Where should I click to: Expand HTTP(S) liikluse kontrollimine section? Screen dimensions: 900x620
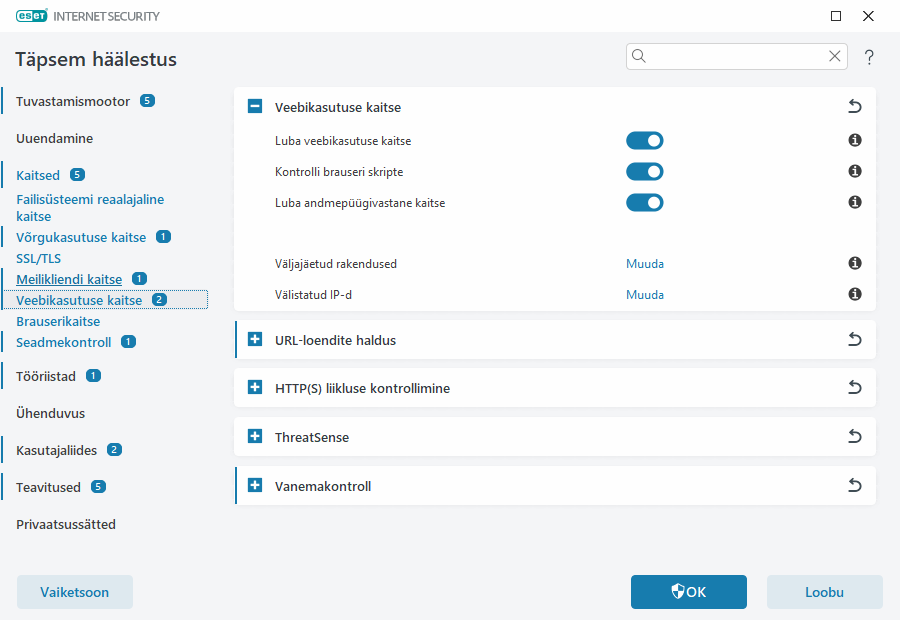(x=255, y=388)
